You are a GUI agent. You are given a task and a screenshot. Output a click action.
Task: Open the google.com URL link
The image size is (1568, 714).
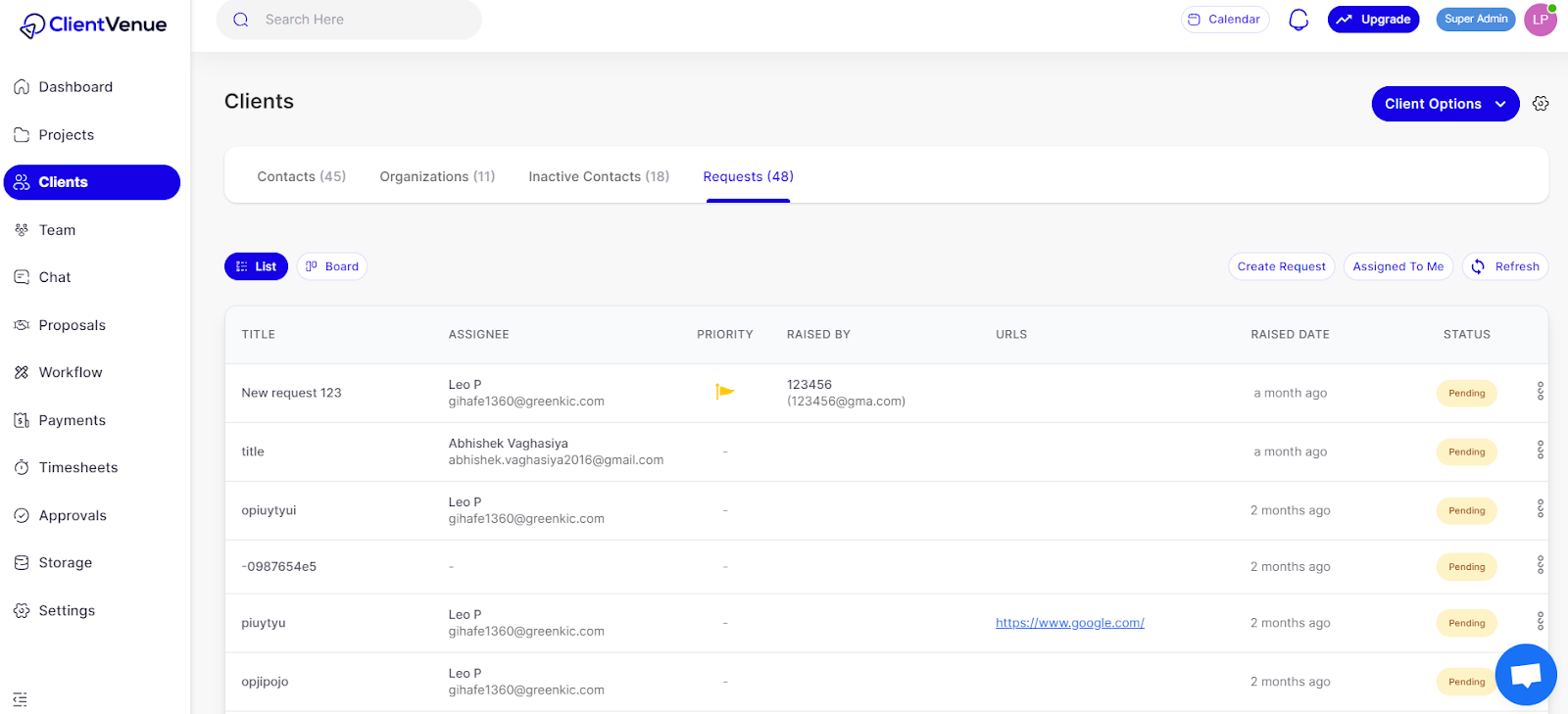(1069, 623)
